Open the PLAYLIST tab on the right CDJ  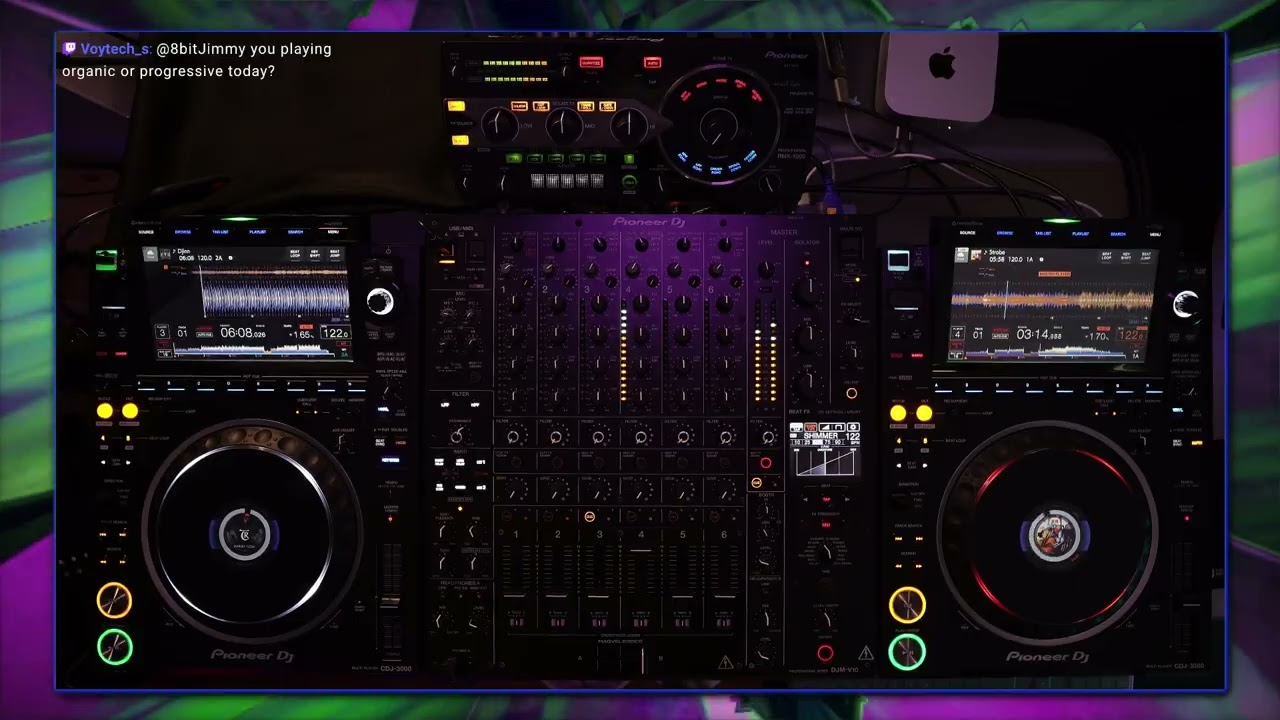point(1081,233)
